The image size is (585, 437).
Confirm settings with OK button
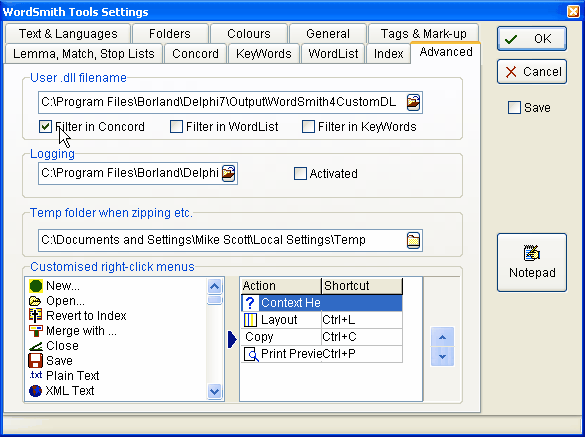pyautogui.click(x=532, y=39)
